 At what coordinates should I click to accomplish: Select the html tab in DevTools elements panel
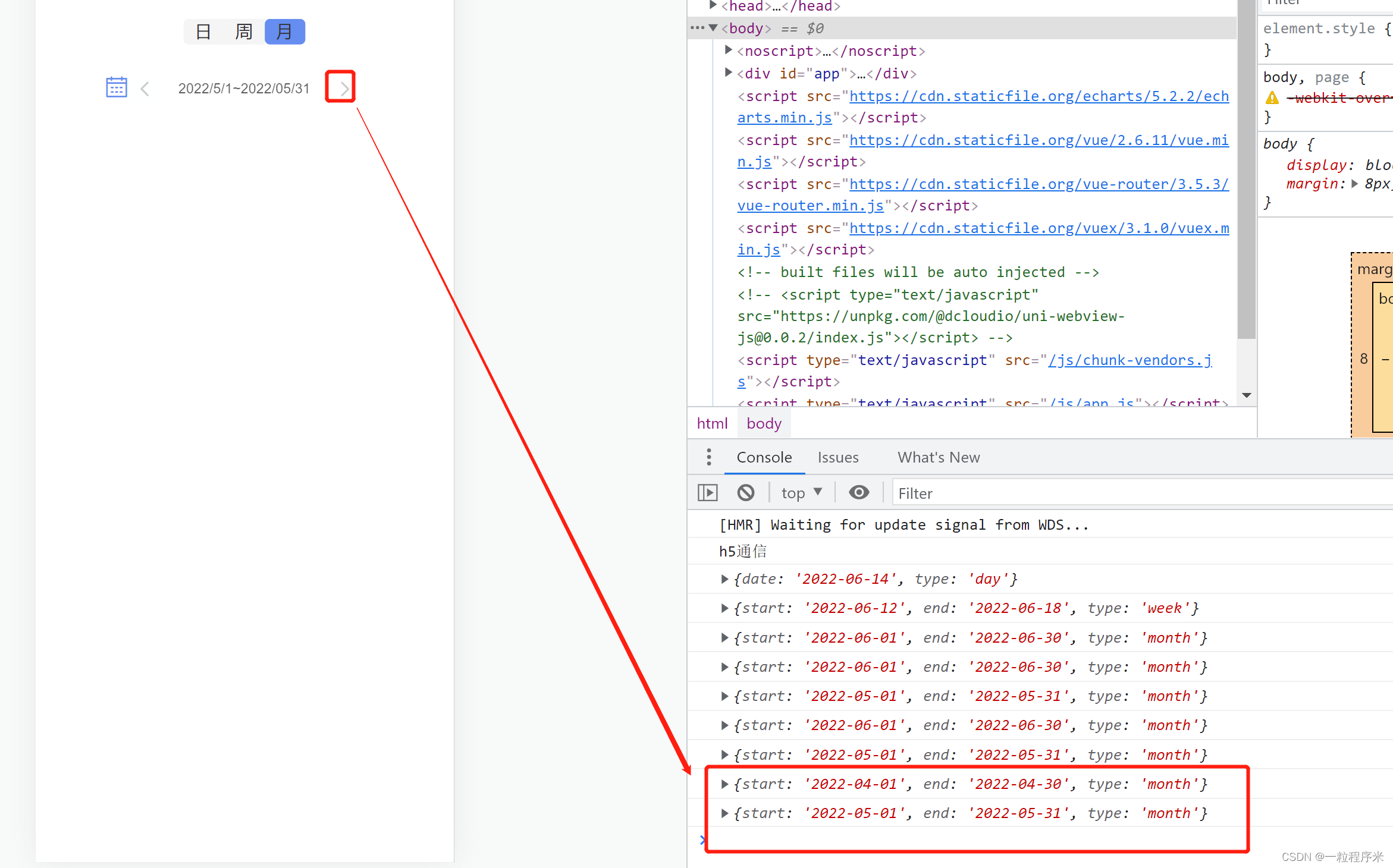tap(711, 423)
